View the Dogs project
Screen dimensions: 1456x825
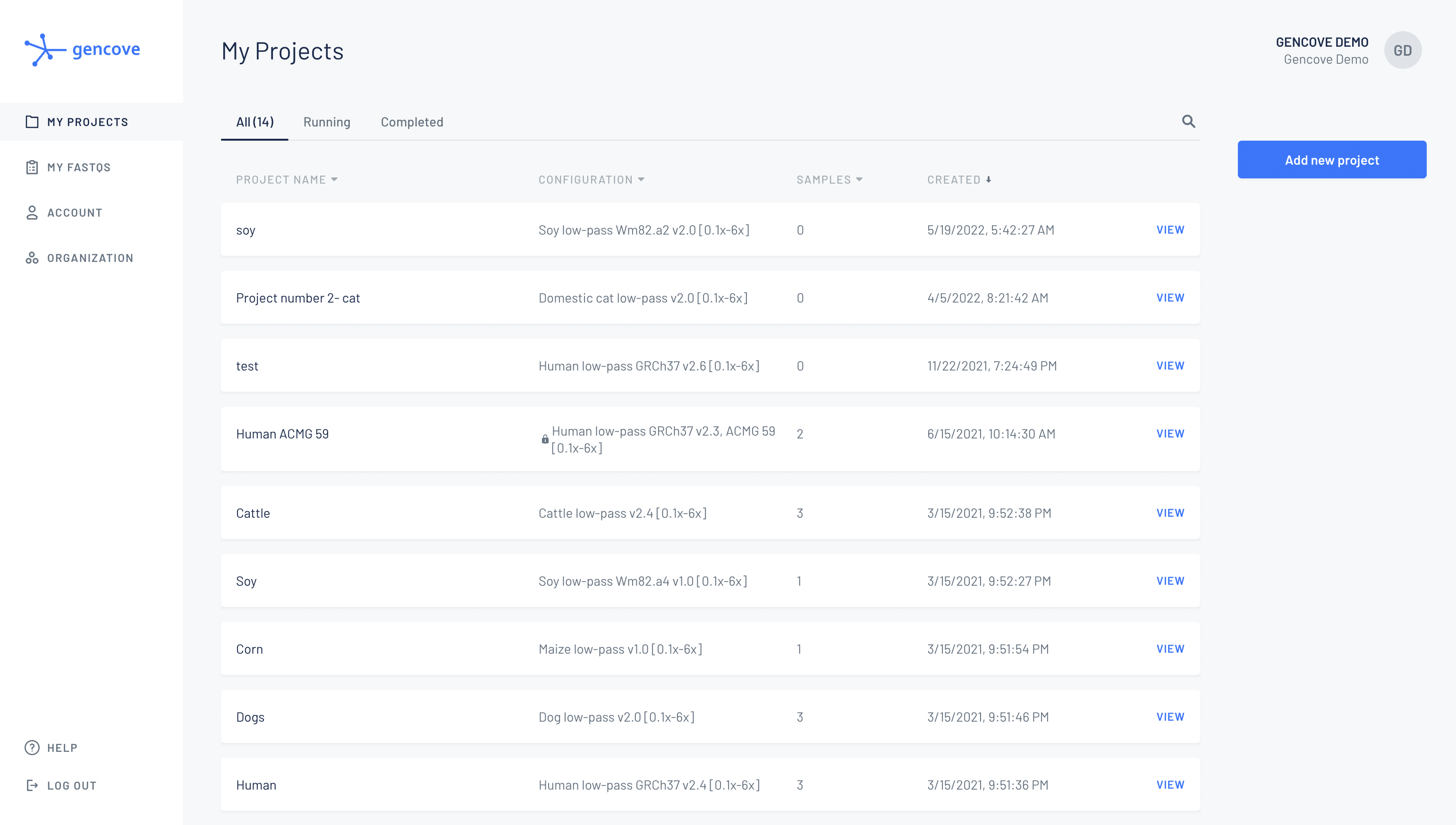(x=1170, y=717)
